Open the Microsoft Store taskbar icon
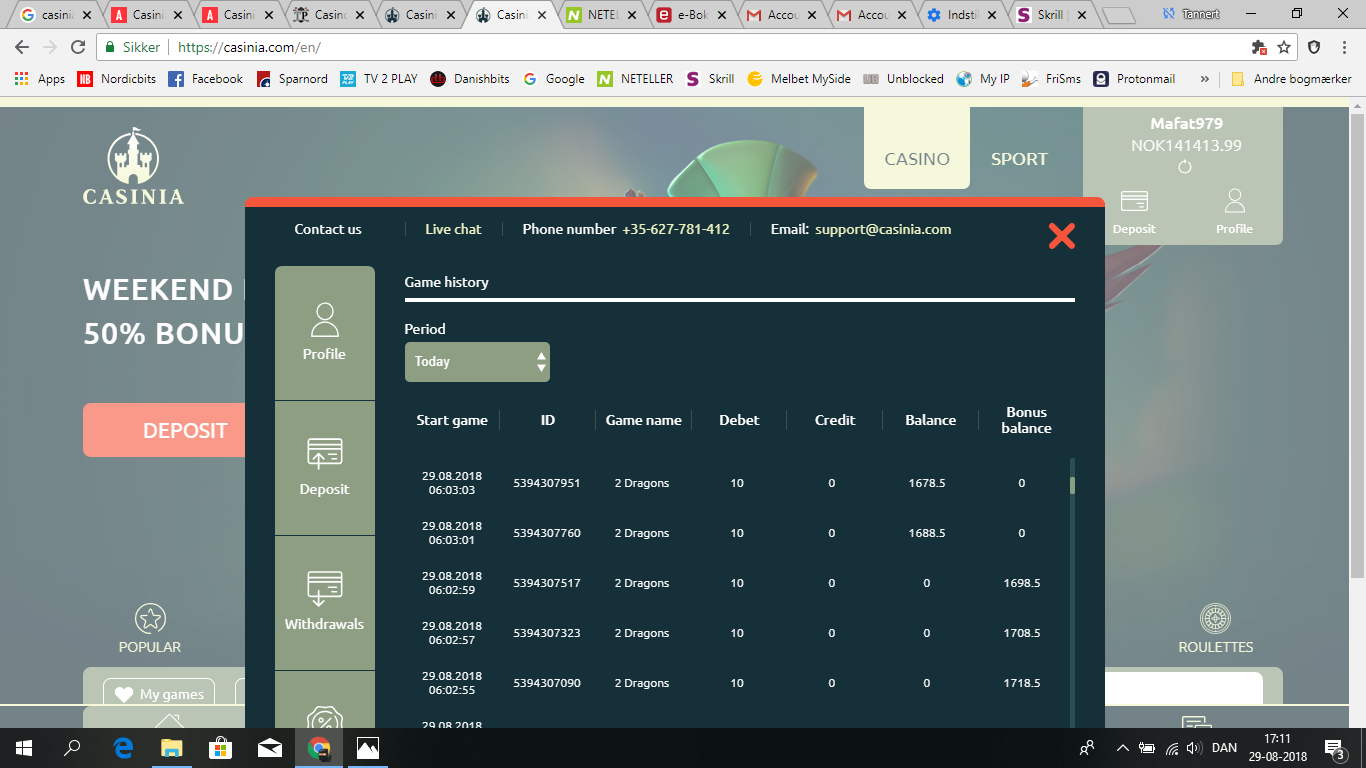The height and width of the screenshot is (768, 1366). pyautogui.click(x=221, y=748)
